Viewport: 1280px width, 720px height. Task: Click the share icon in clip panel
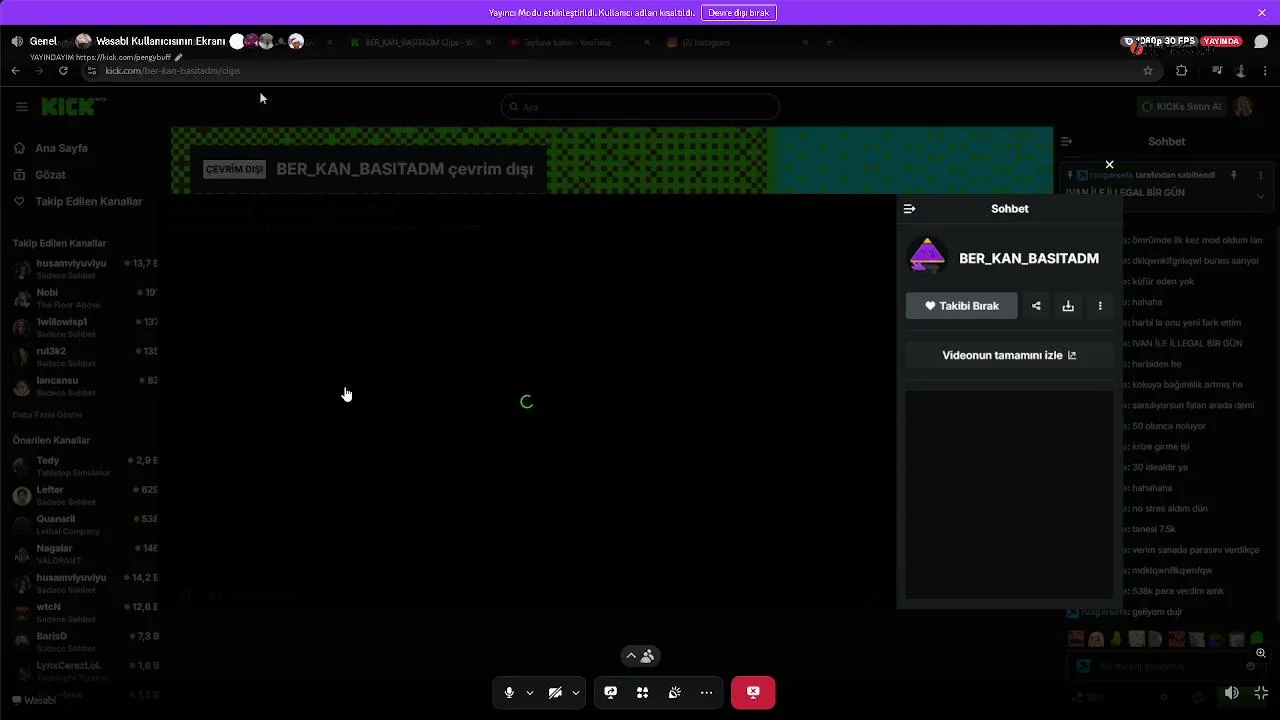click(1036, 306)
